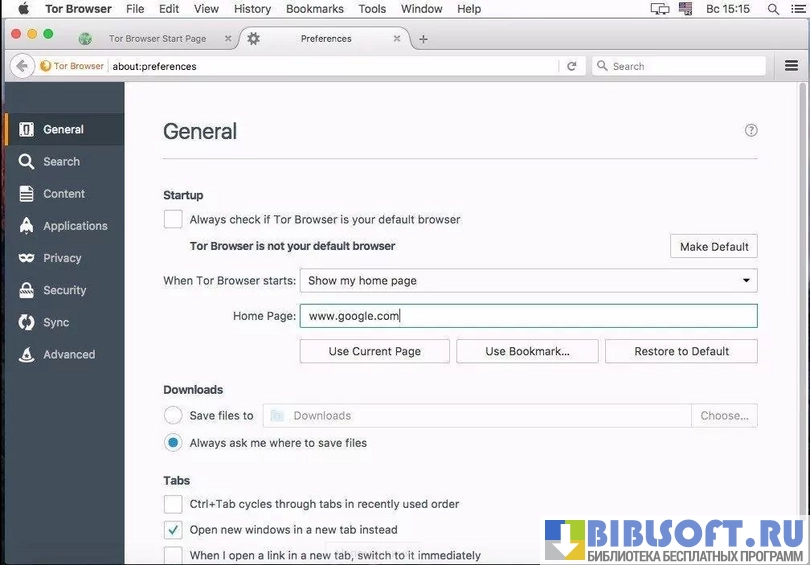Image resolution: width=810 pixels, height=565 pixels.
Task: Enable always check default browser checkbox
Action: (x=173, y=219)
